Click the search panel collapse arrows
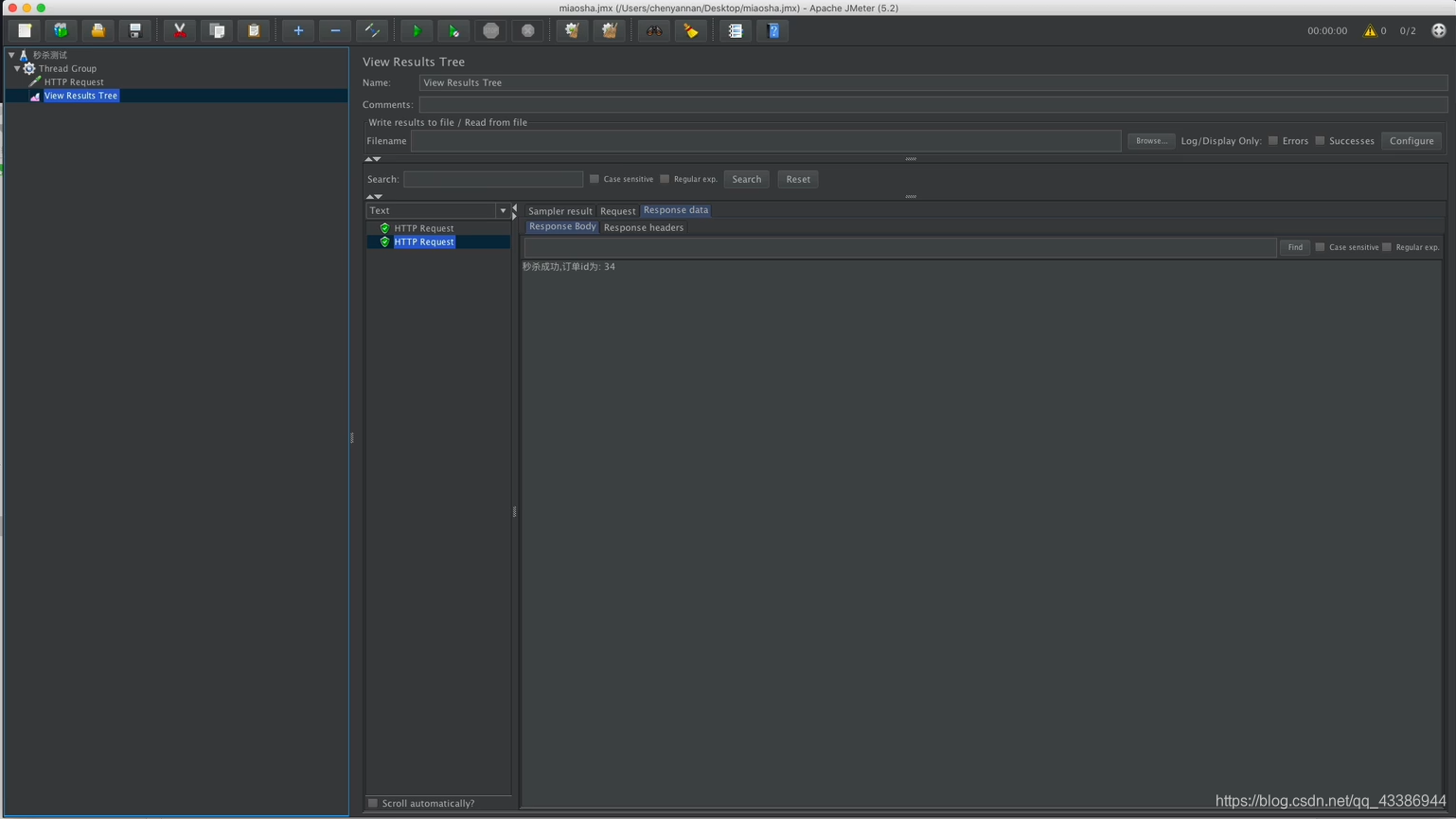Viewport: 1456px width, 819px height. click(x=373, y=197)
